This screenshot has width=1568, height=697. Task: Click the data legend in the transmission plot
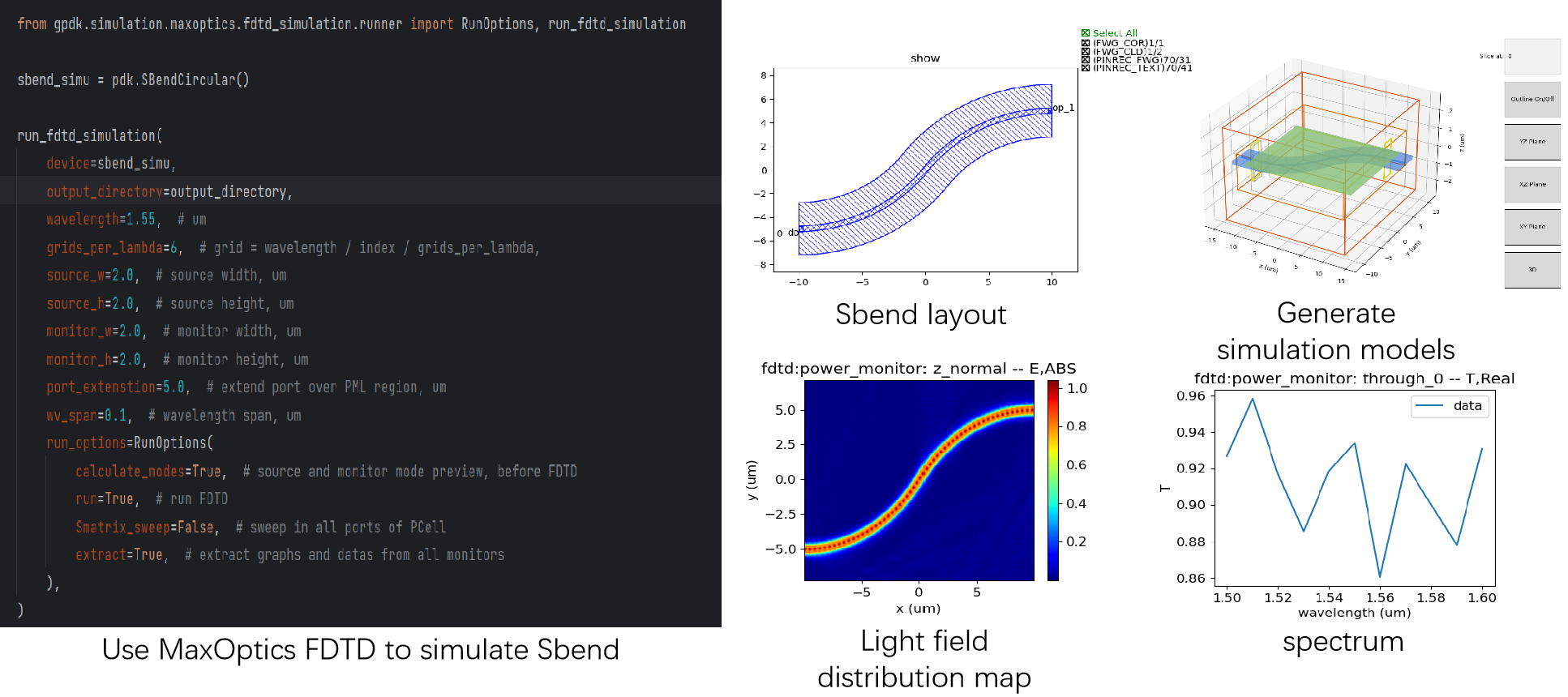pos(1449,406)
